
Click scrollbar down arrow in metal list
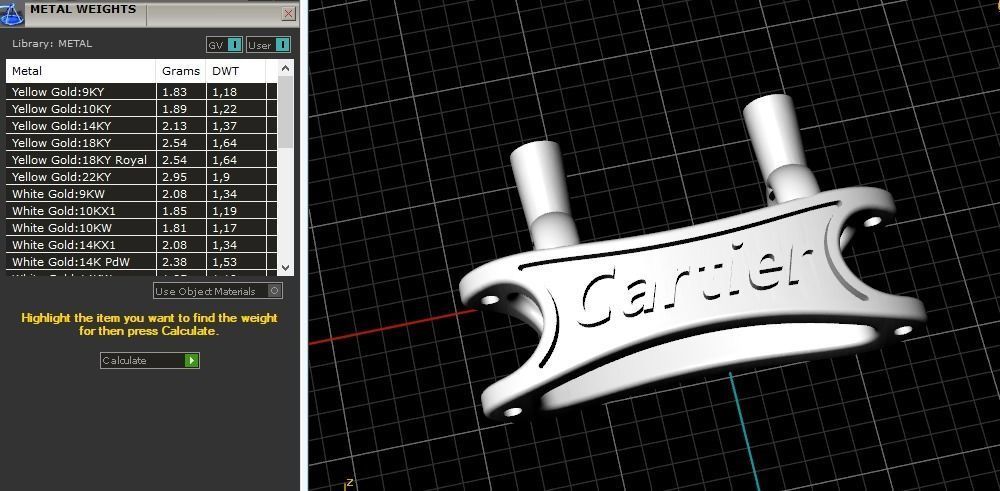(x=285, y=268)
